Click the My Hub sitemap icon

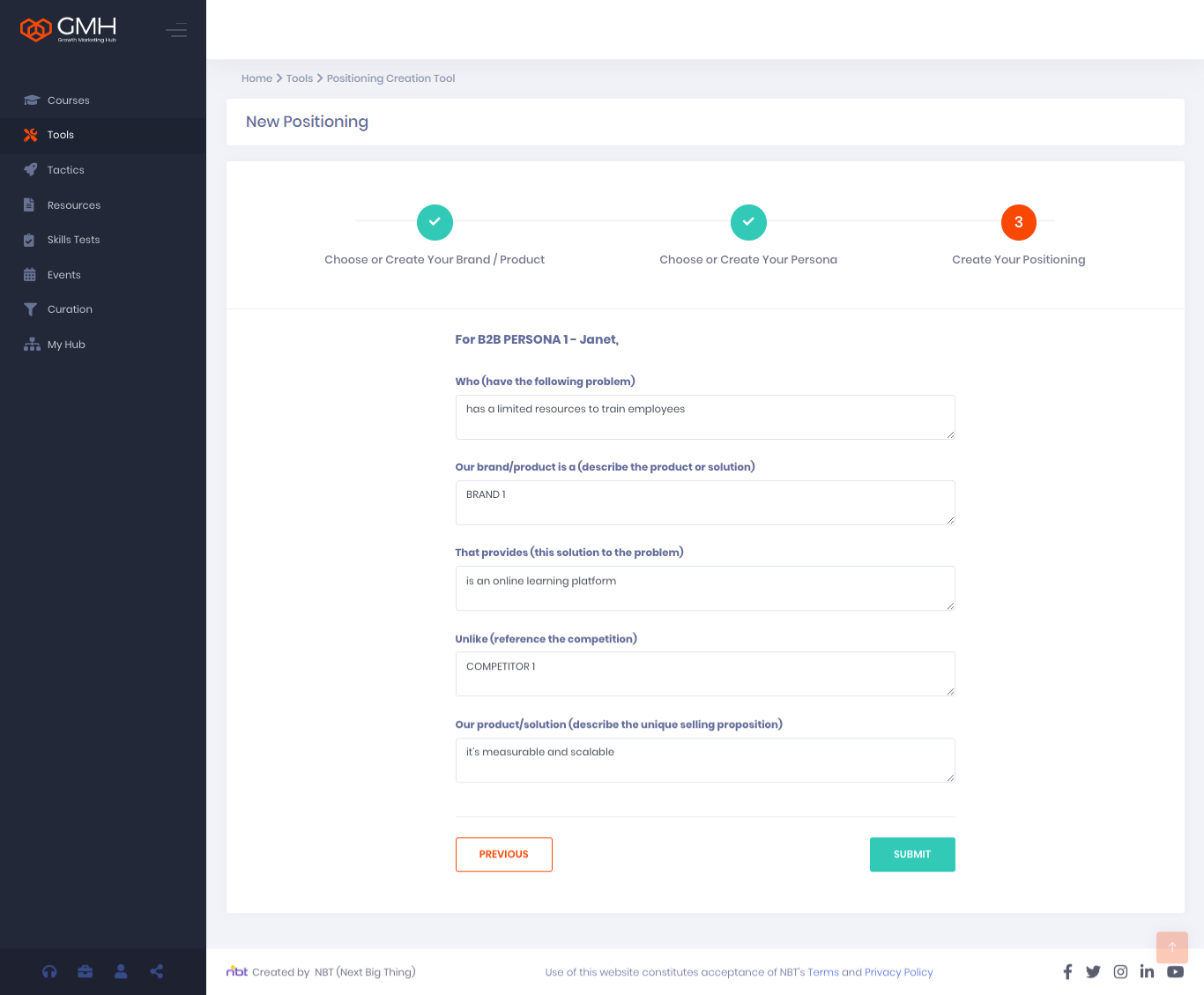click(32, 345)
